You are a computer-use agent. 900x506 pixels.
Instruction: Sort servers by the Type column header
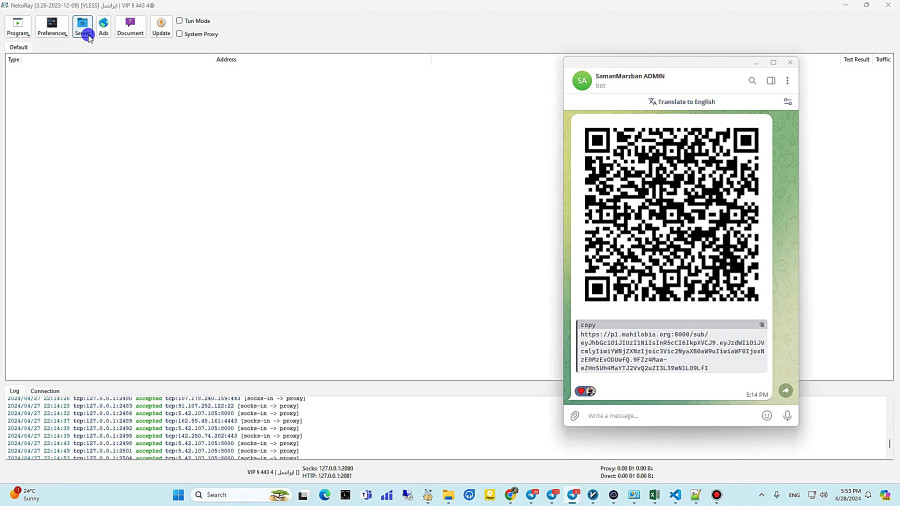[x=14, y=60]
